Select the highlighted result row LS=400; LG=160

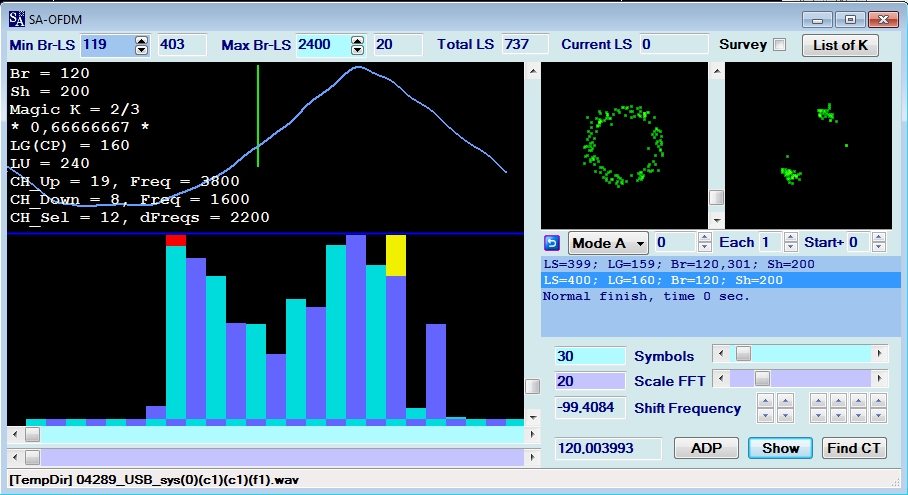click(x=720, y=280)
